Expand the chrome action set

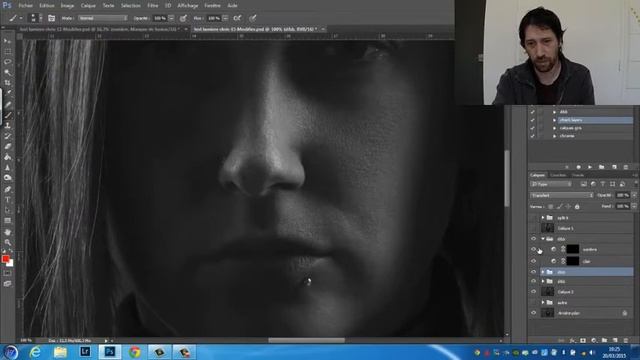click(x=554, y=136)
